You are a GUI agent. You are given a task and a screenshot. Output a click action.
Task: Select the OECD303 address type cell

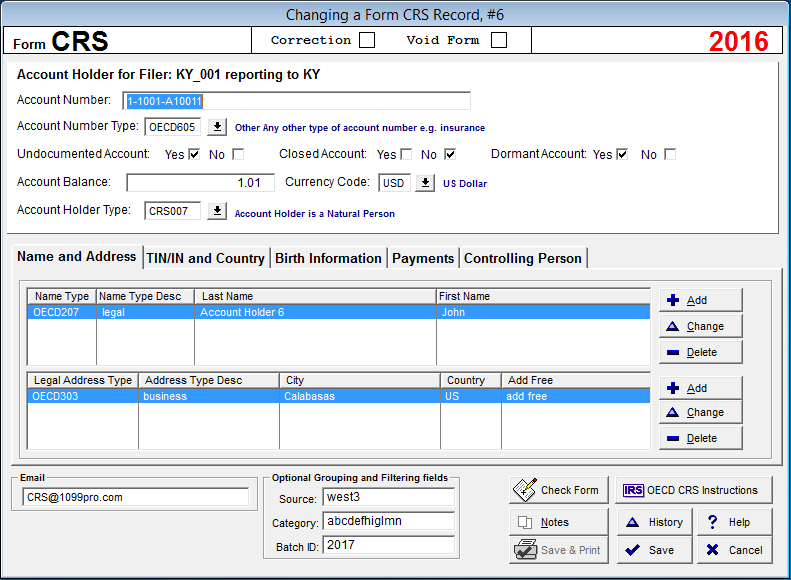pyautogui.click(x=83, y=396)
